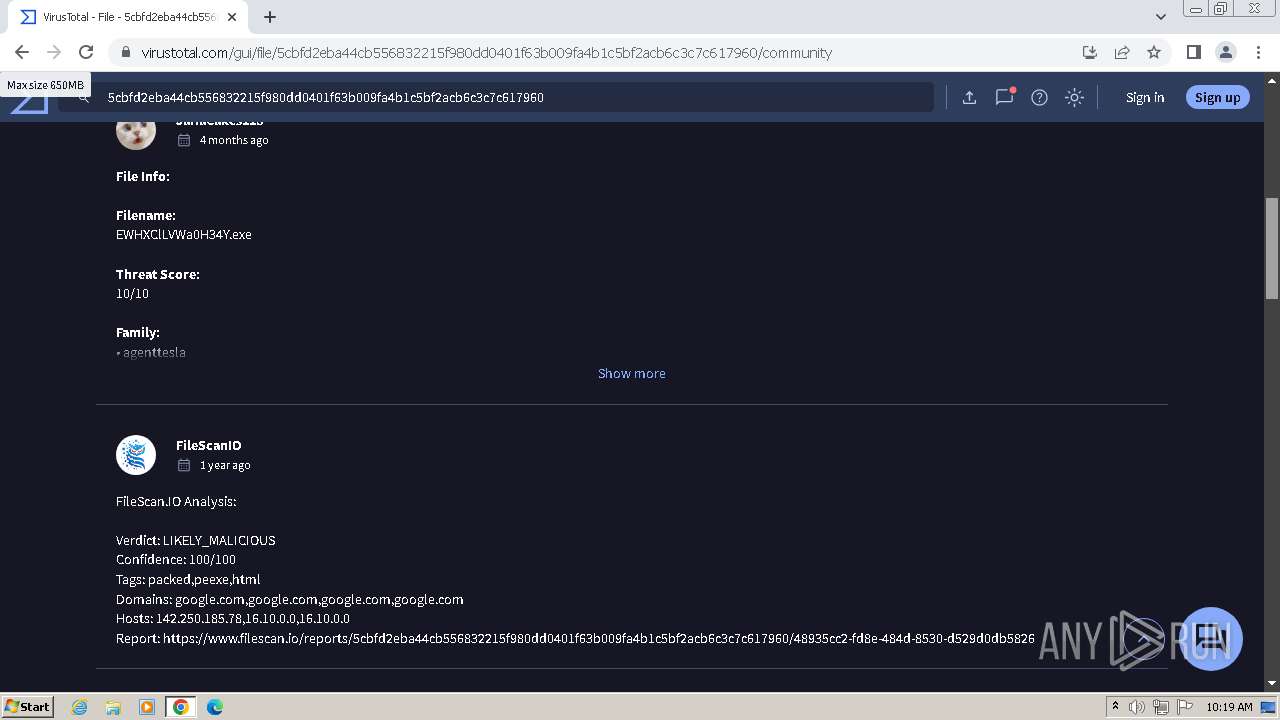Open the media player taskbar icon

(x=146, y=707)
